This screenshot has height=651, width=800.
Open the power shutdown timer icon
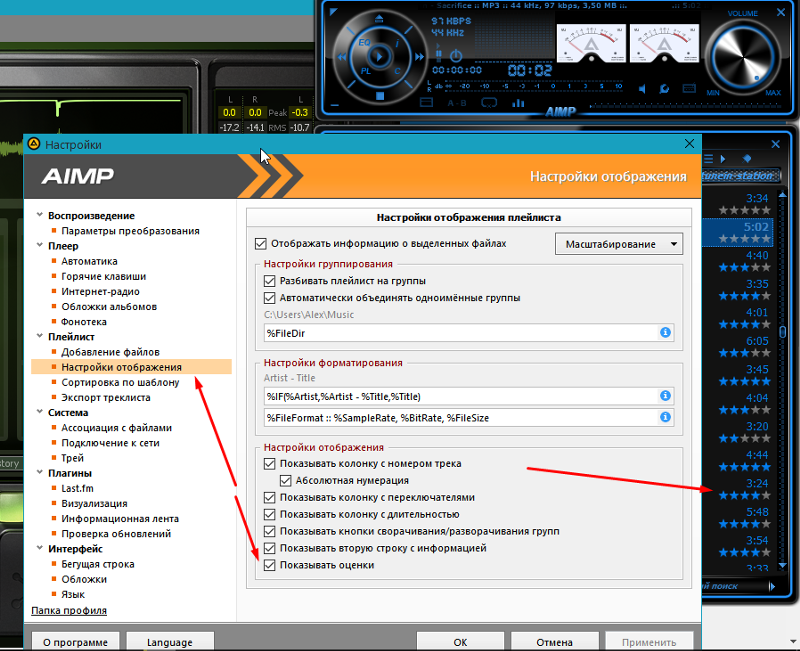[x=456, y=56]
